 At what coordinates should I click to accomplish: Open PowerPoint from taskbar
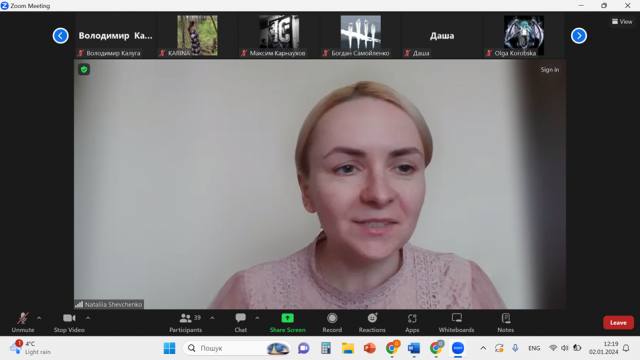pyautogui.click(x=370, y=348)
